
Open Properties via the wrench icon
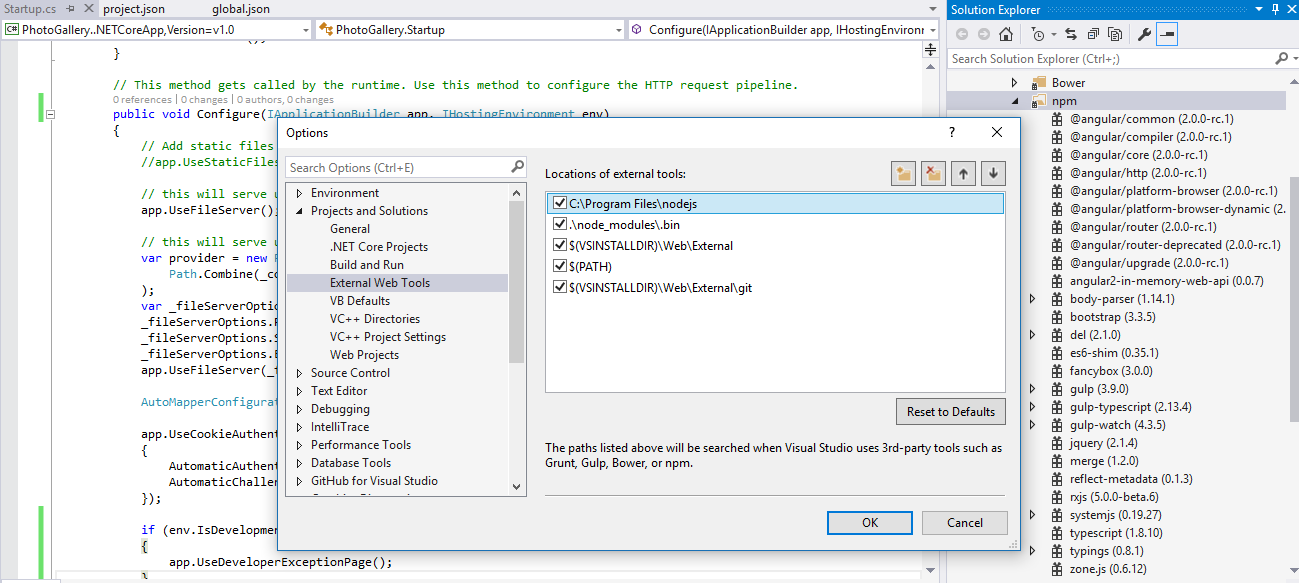click(1145, 34)
